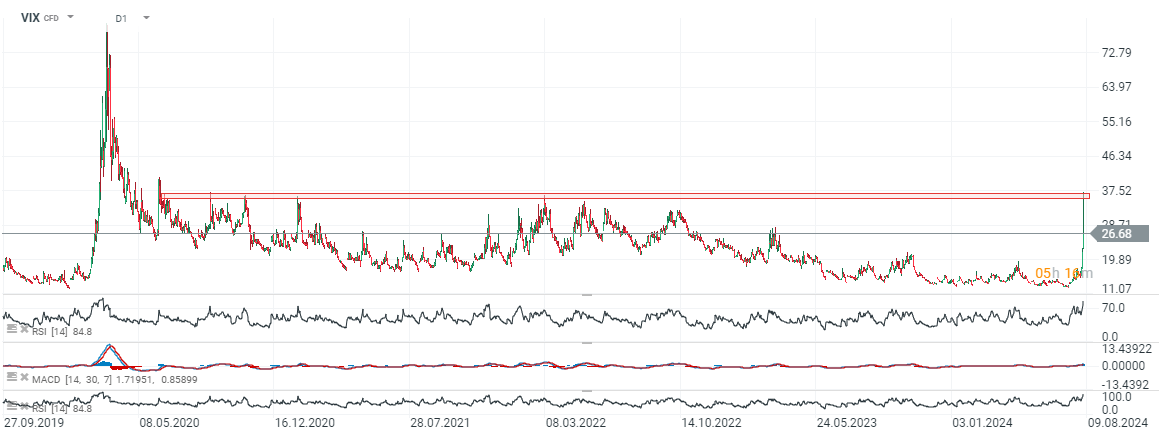
Task: Grab the divider handle above the upper RSI panel
Action: coord(586,295)
